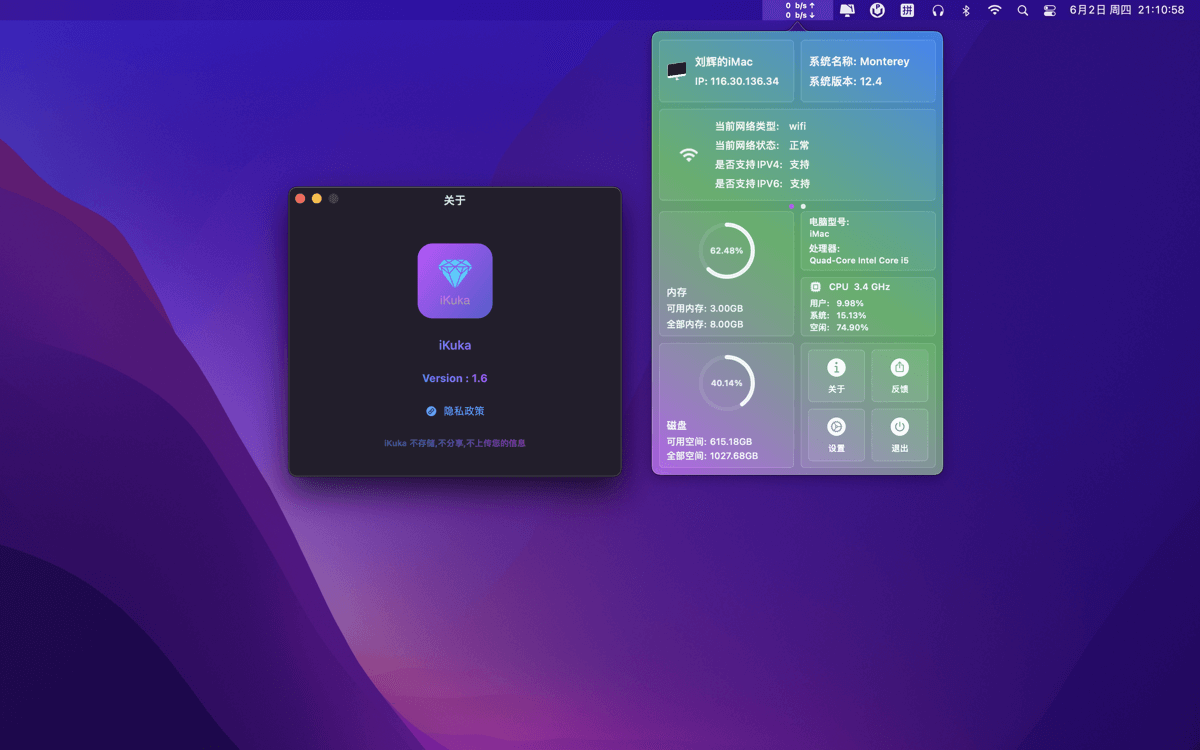Open the 隐私政策 privacy policy link
This screenshot has width=1200, height=750.
tap(464, 411)
